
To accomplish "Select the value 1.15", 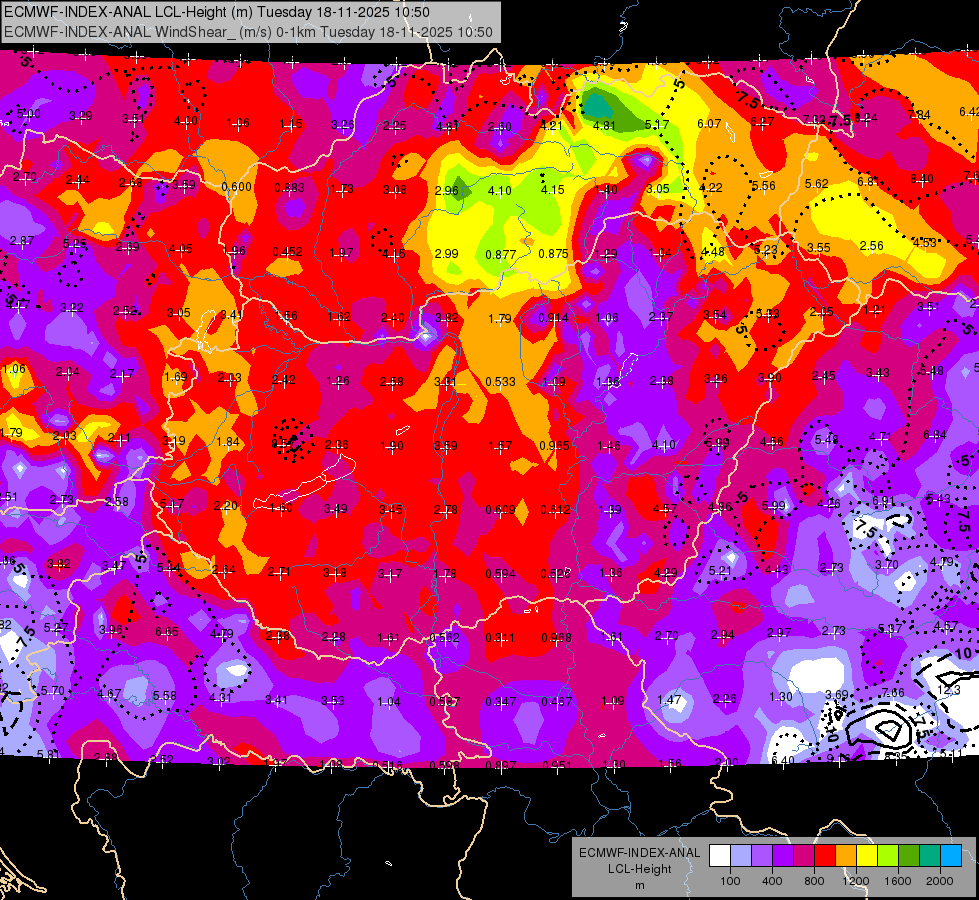I will (291, 124).
